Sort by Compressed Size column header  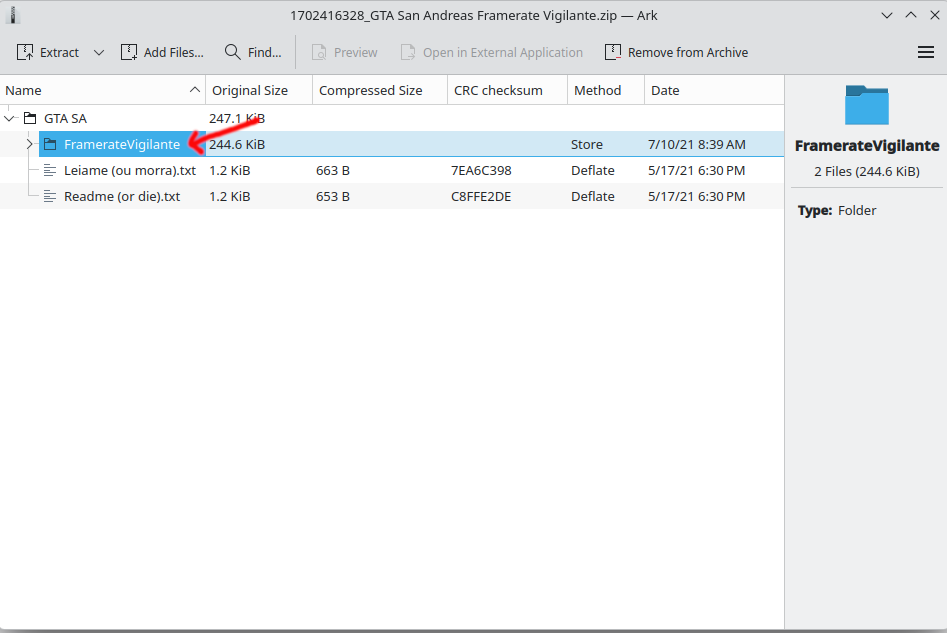(380, 91)
